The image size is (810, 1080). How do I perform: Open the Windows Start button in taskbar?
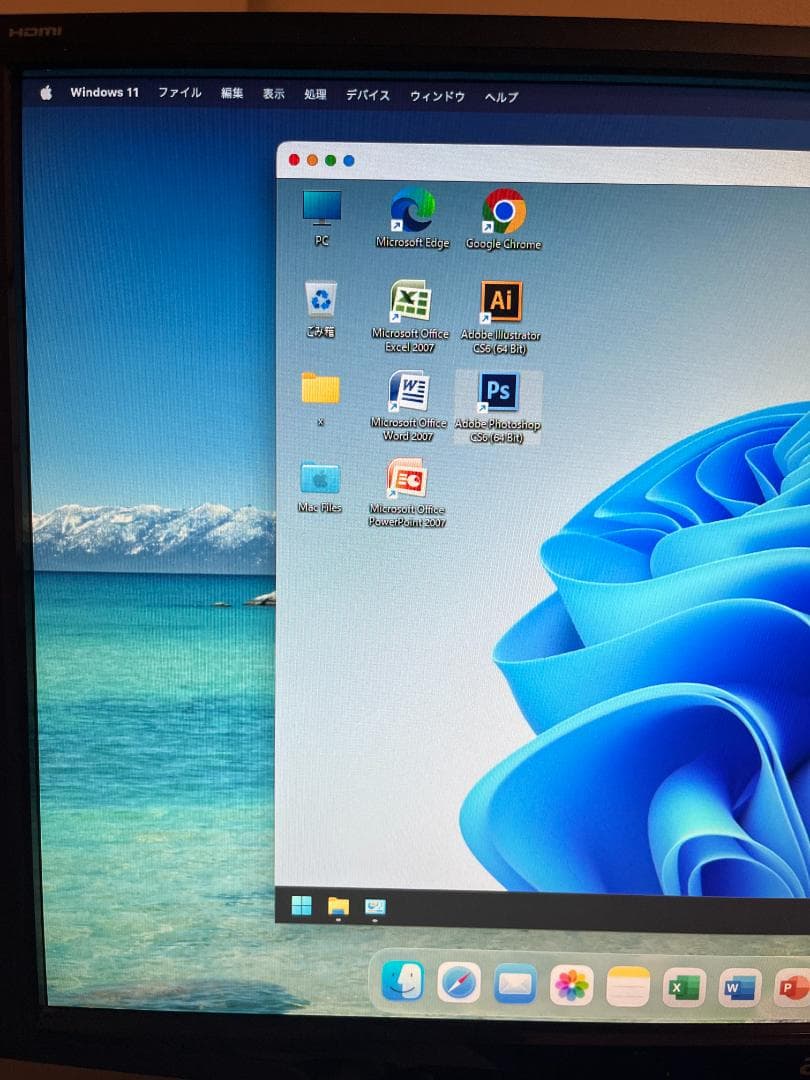point(301,906)
